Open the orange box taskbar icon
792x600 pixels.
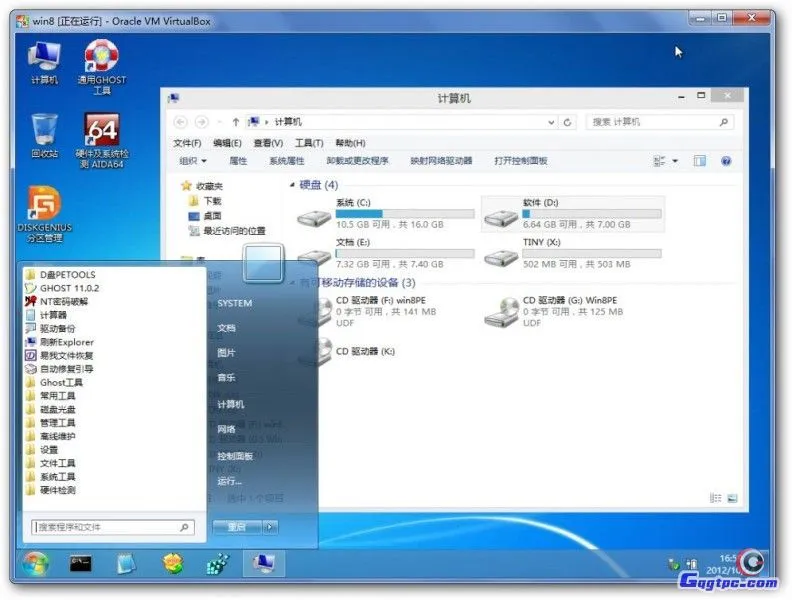pyautogui.click(x=173, y=564)
